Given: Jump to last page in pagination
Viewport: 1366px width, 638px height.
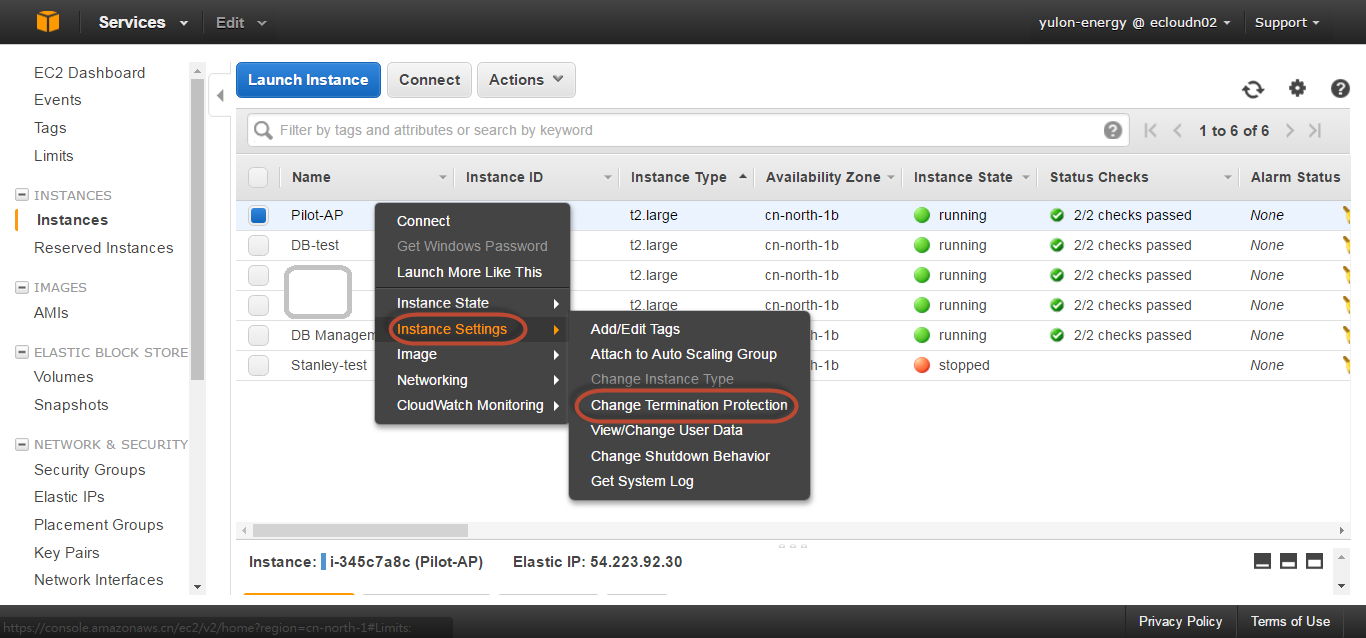Looking at the screenshot, I should pyautogui.click(x=1315, y=131).
